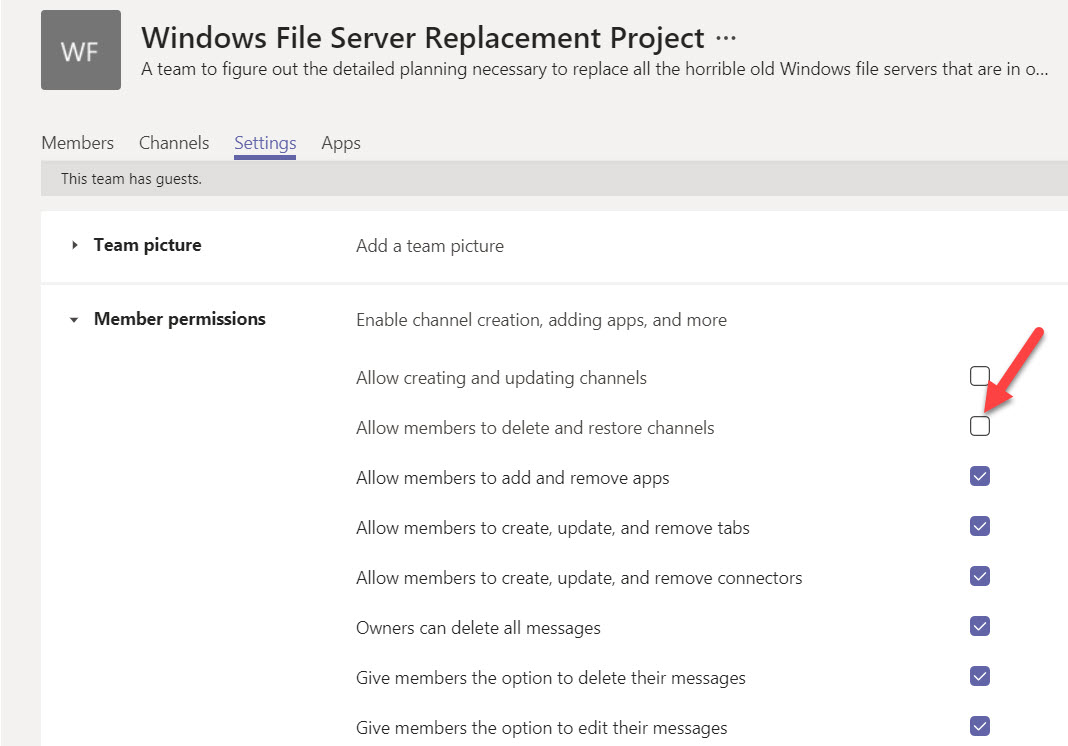Click 'Allow members to create, update, and remove connectors' label
This screenshot has width=1068, height=746.
point(579,578)
